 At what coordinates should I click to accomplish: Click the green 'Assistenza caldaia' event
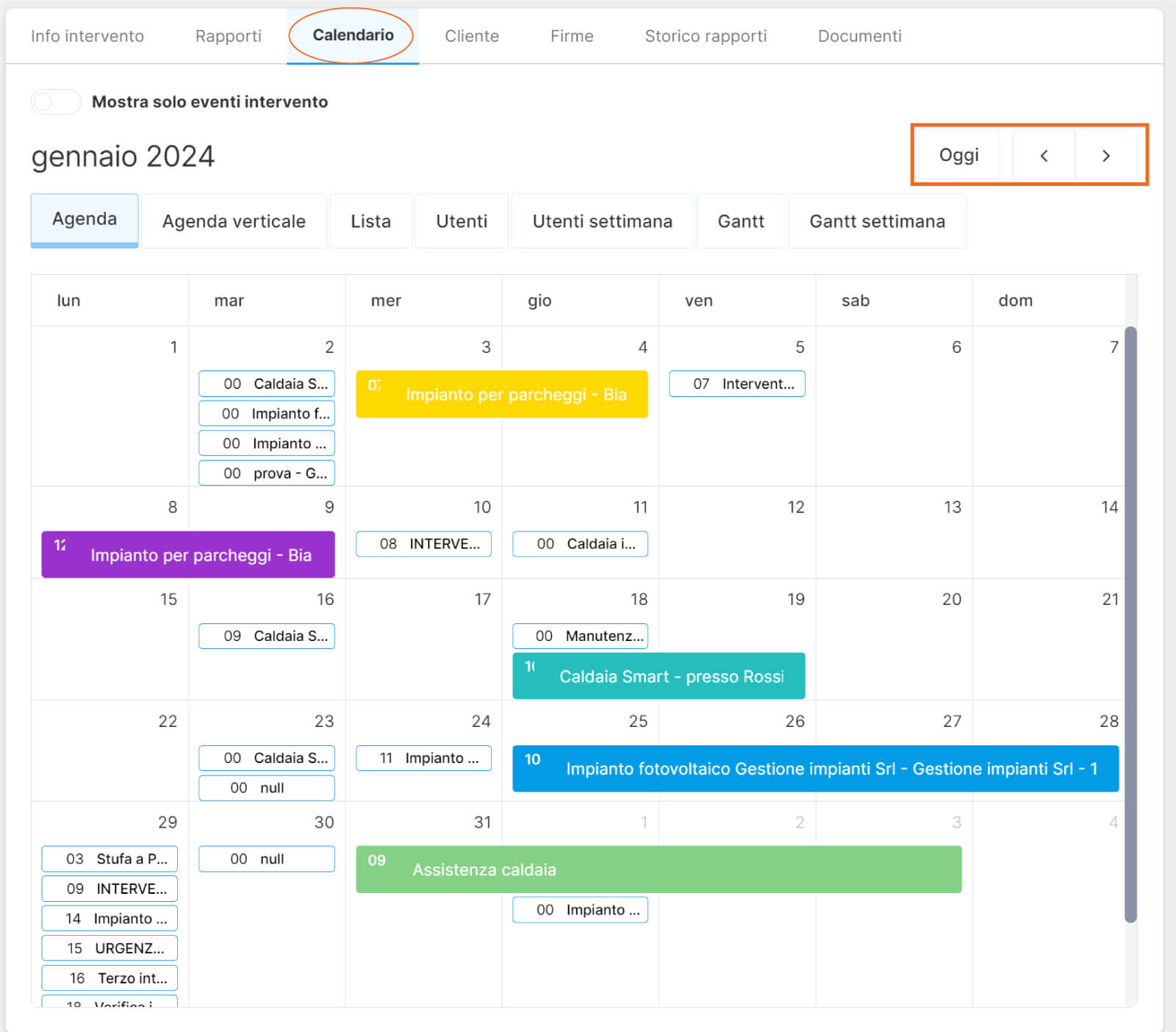pos(659,870)
